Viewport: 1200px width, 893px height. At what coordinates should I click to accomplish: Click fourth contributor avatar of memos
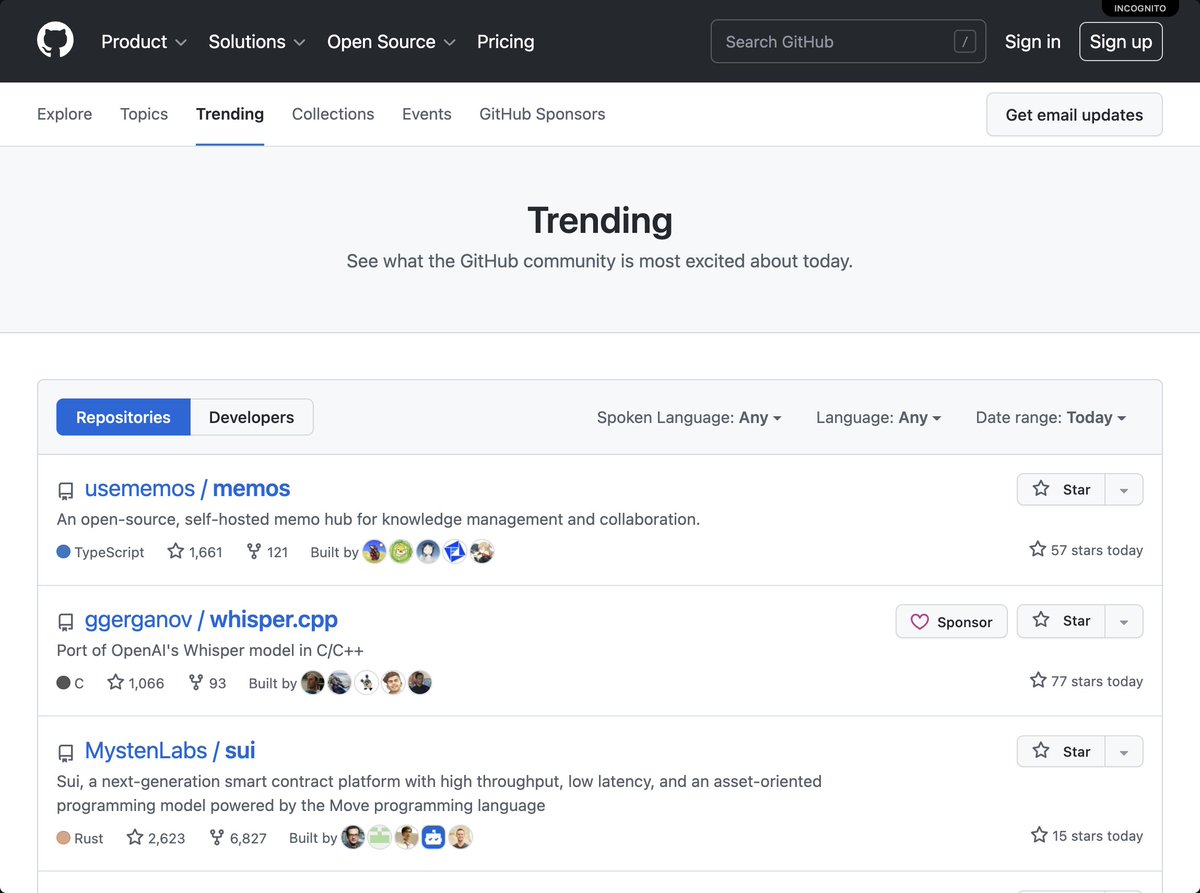pyautogui.click(x=455, y=551)
